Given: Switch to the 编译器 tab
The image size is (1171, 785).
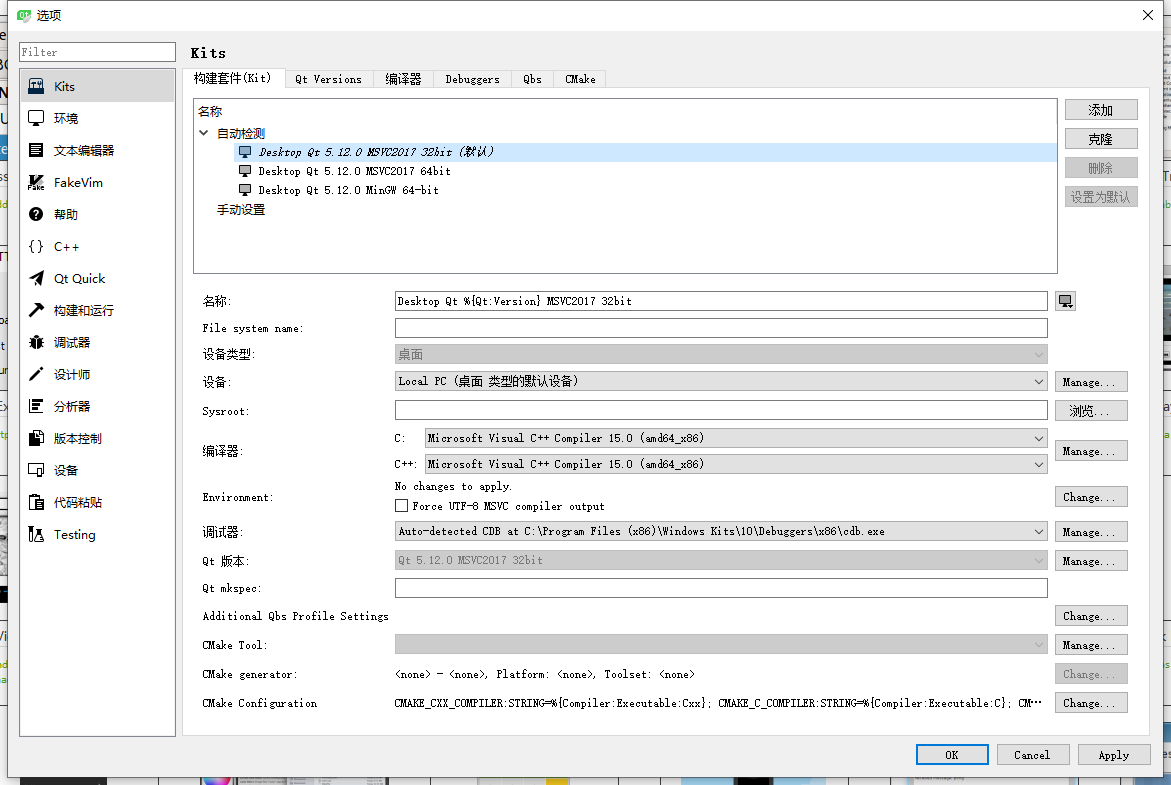Looking at the screenshot, I should click(403, 79).
